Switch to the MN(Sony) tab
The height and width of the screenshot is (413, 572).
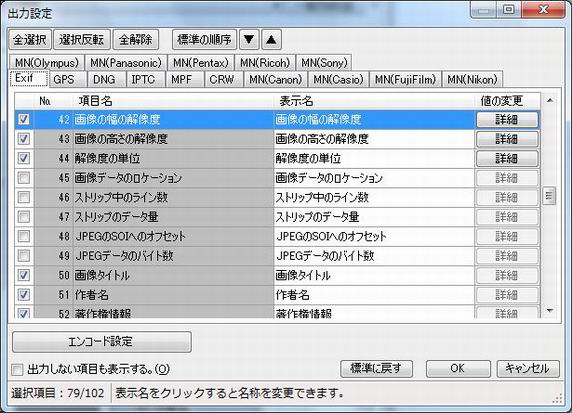click(x=324, y=62)
